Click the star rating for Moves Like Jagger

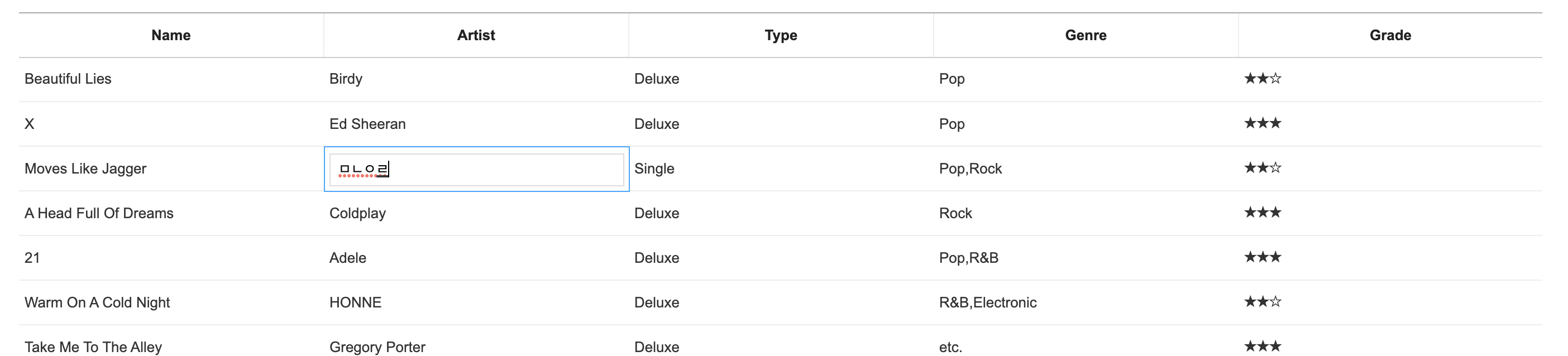click(x=1263, y=169)
